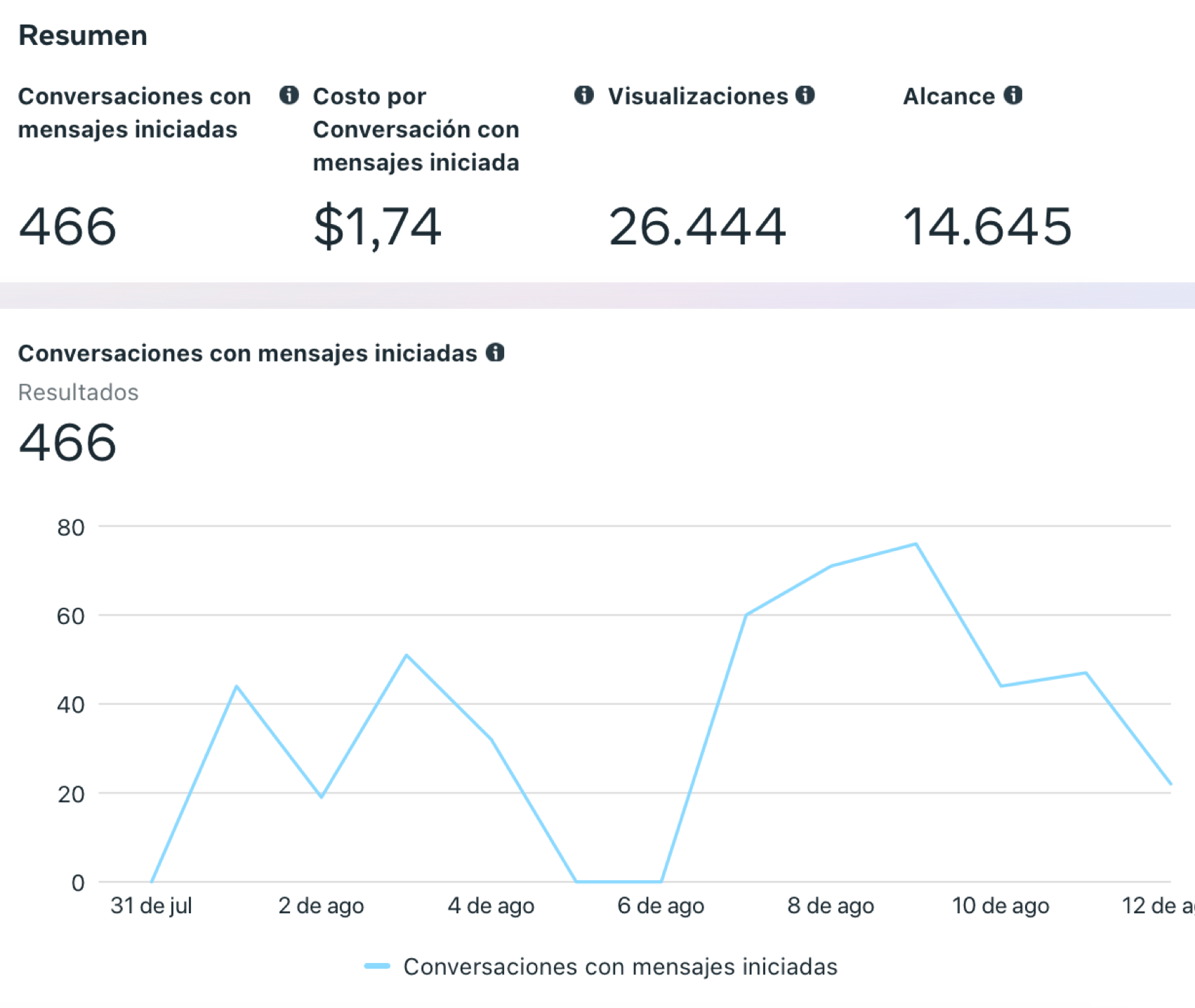Click the y-axis label 20
Image resolution: width=1195 pixels, height=1008 pixels.
71,795
